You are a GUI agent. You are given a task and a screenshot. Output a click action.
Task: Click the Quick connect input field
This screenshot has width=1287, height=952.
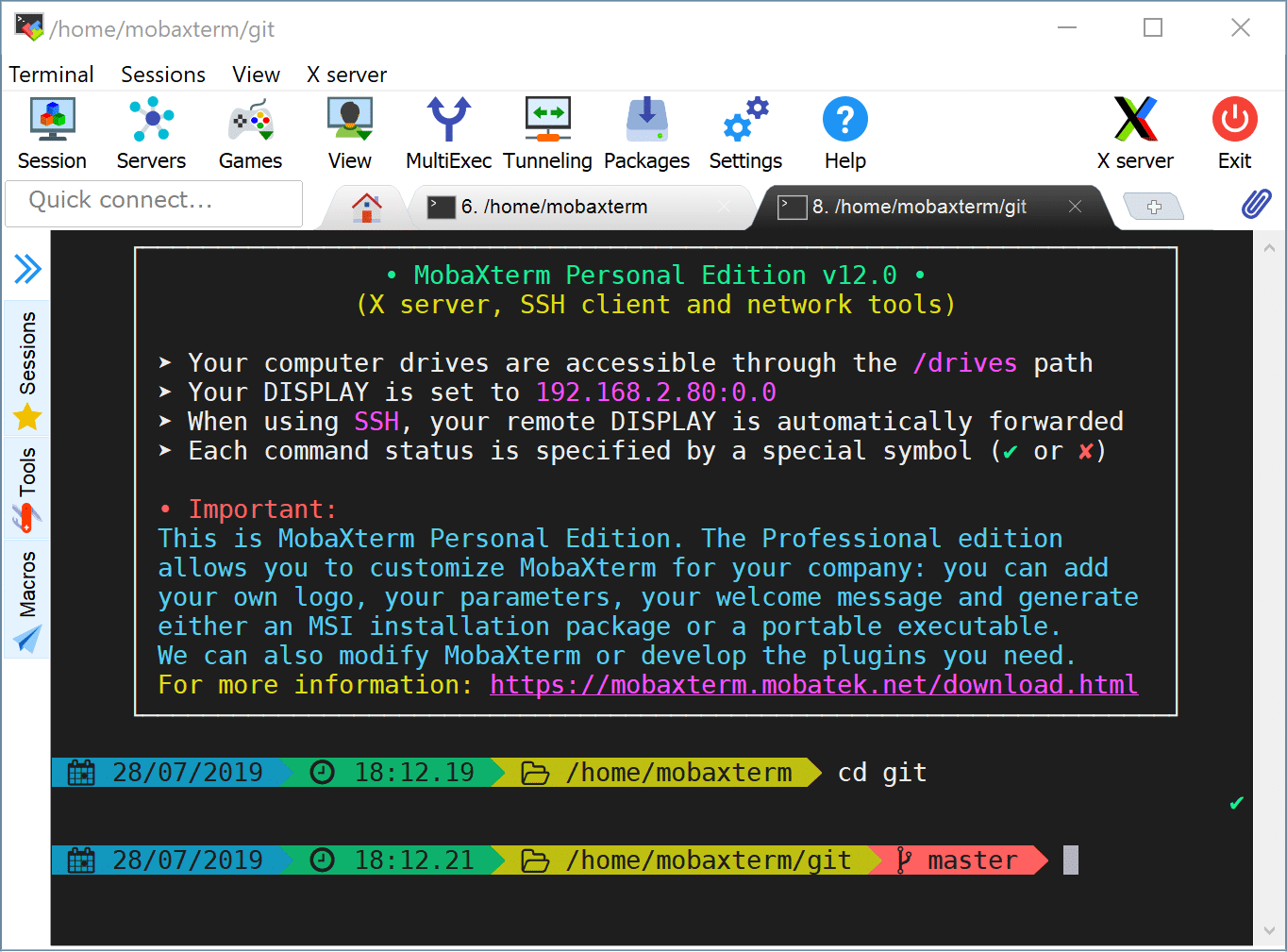[154, 204]
